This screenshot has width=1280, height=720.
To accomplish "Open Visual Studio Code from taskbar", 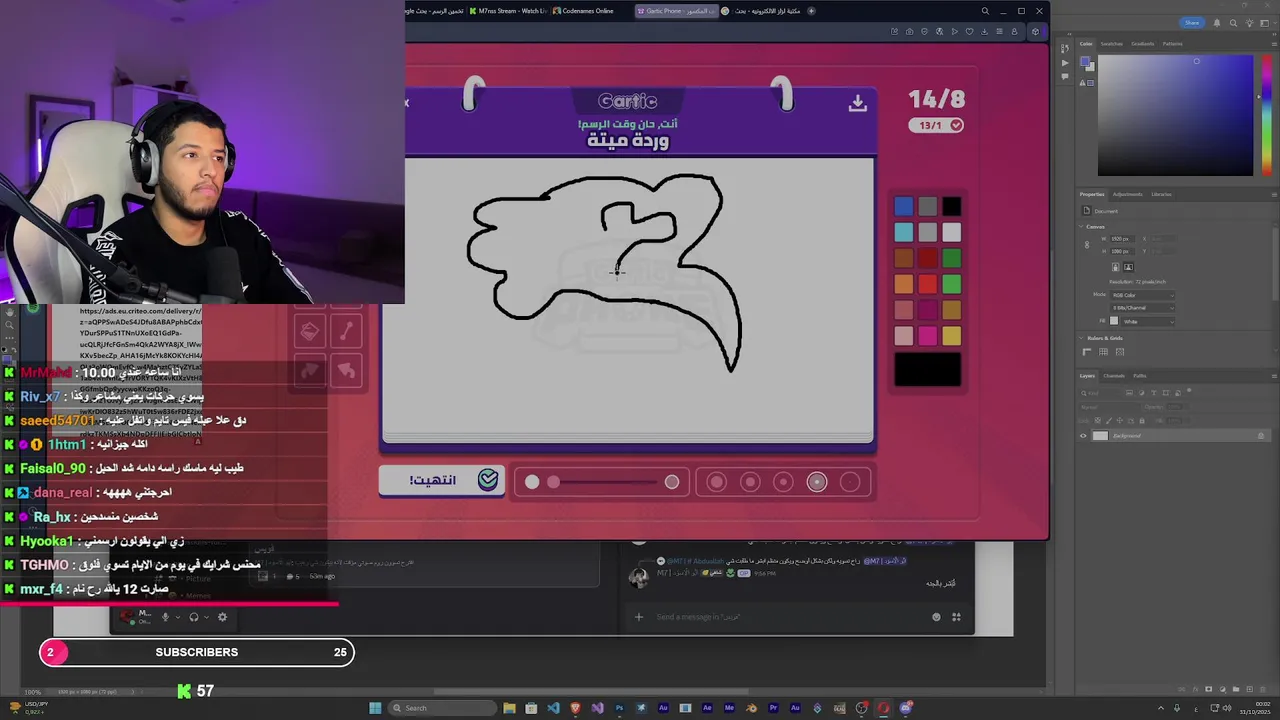I will click(x=553, y=708).
